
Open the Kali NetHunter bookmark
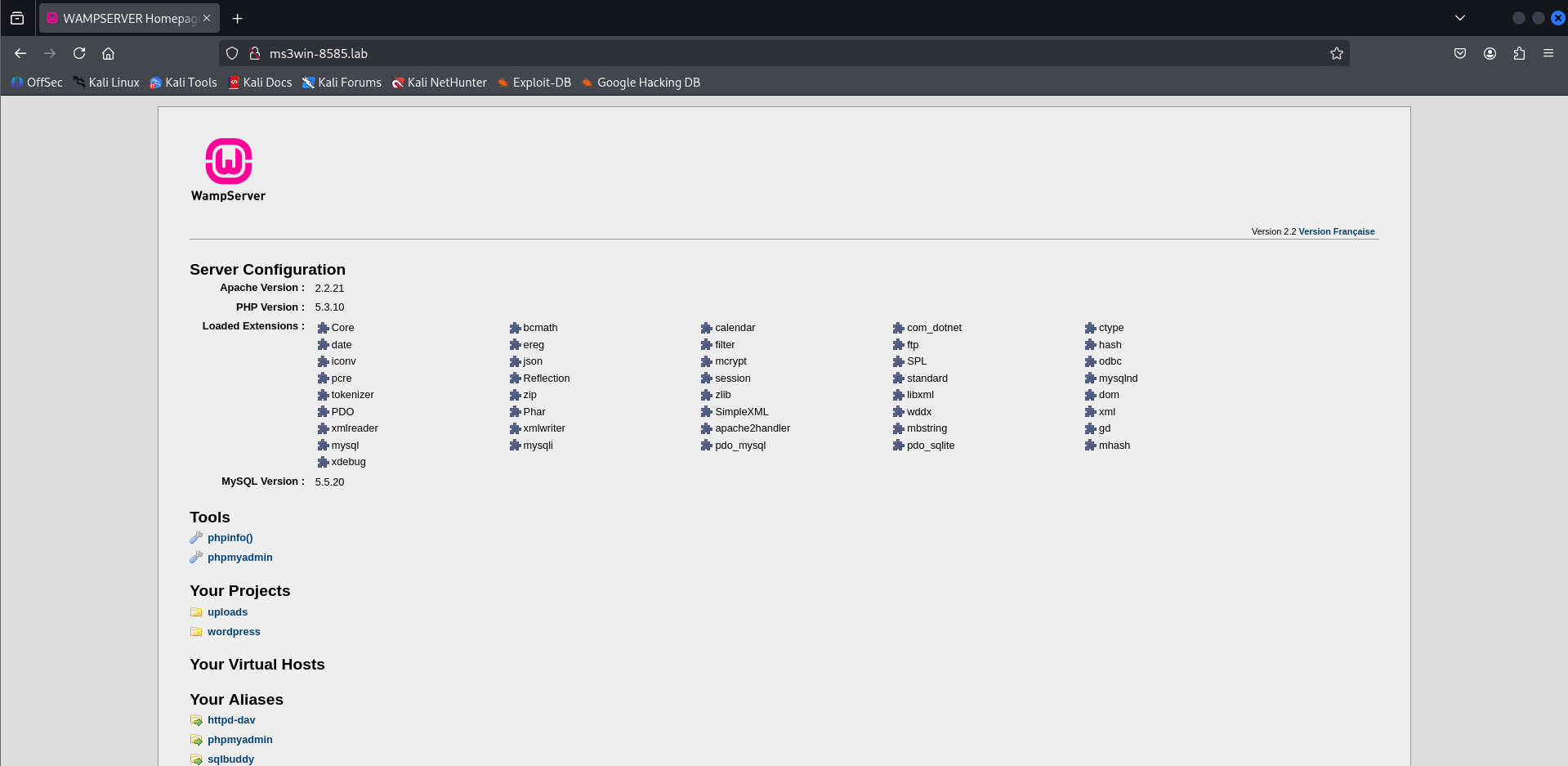click(x=440, y=83)
